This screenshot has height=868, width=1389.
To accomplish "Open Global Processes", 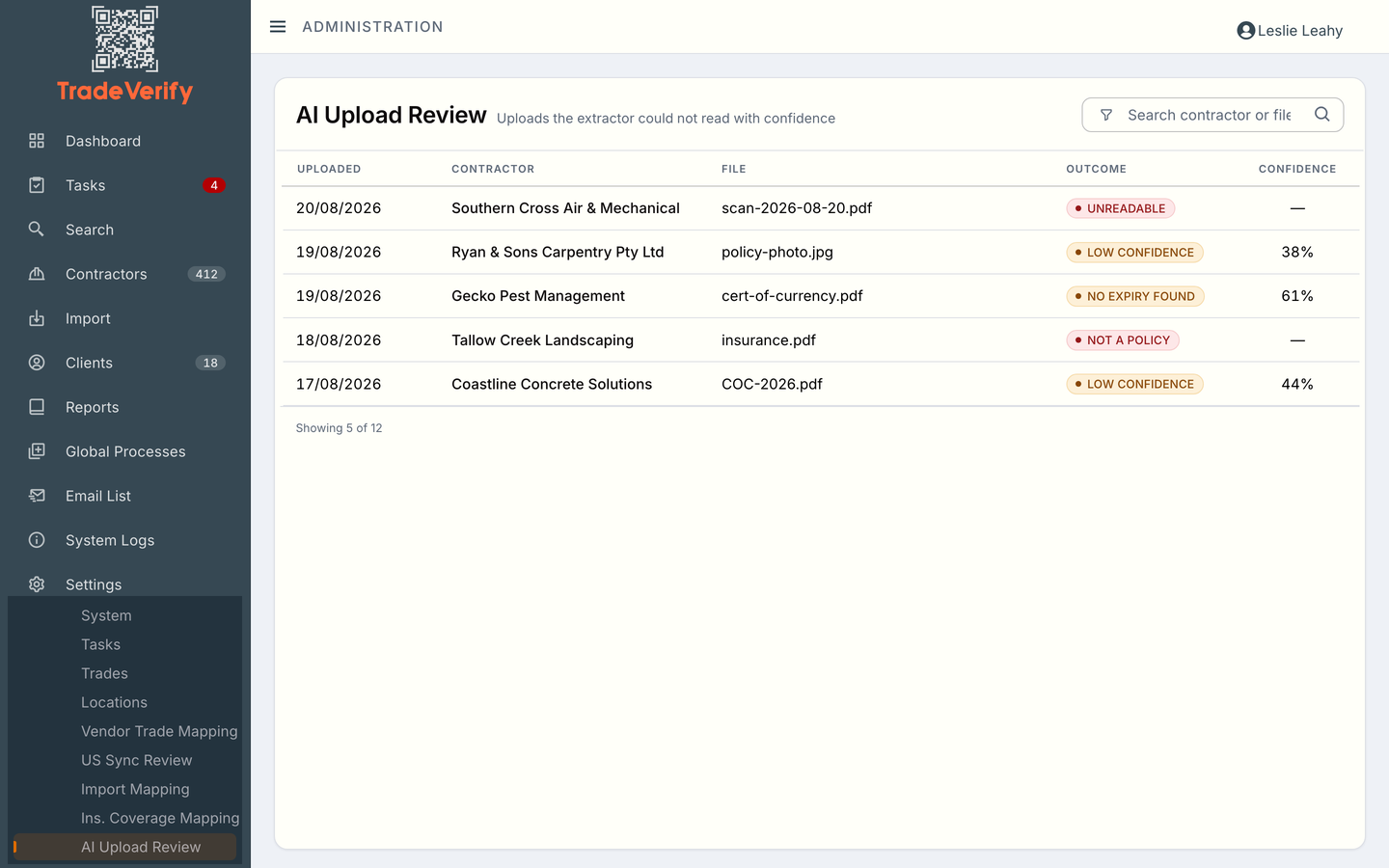I will pos(125,451).
